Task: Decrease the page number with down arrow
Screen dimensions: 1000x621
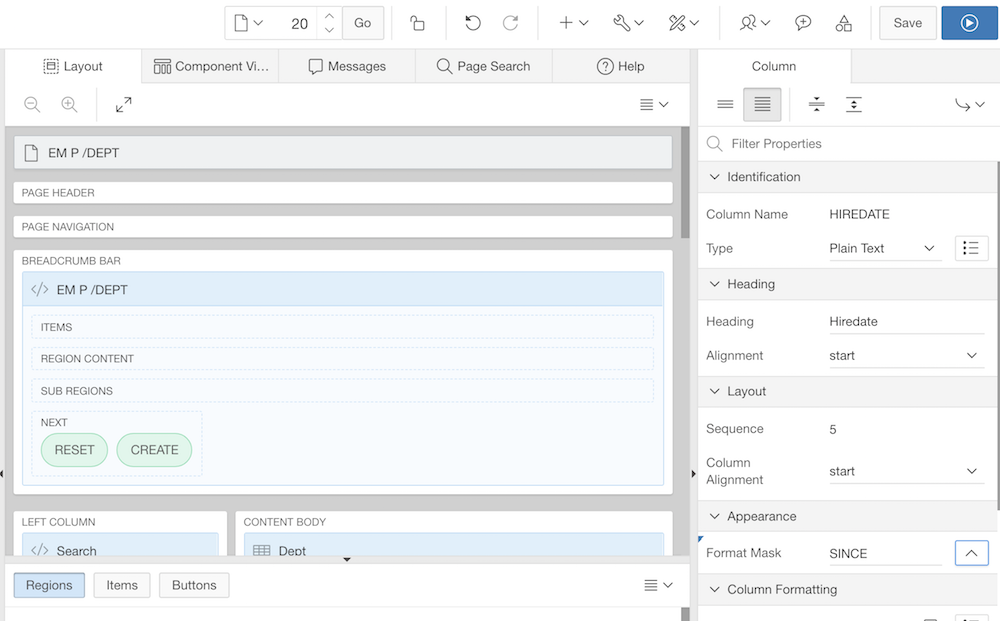Action: pos(329,31)
